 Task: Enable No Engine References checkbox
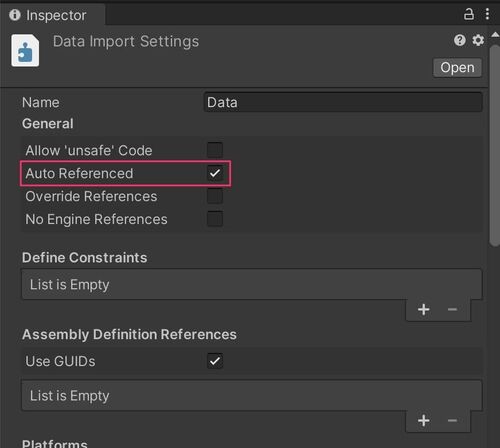(x=215, y=219)
